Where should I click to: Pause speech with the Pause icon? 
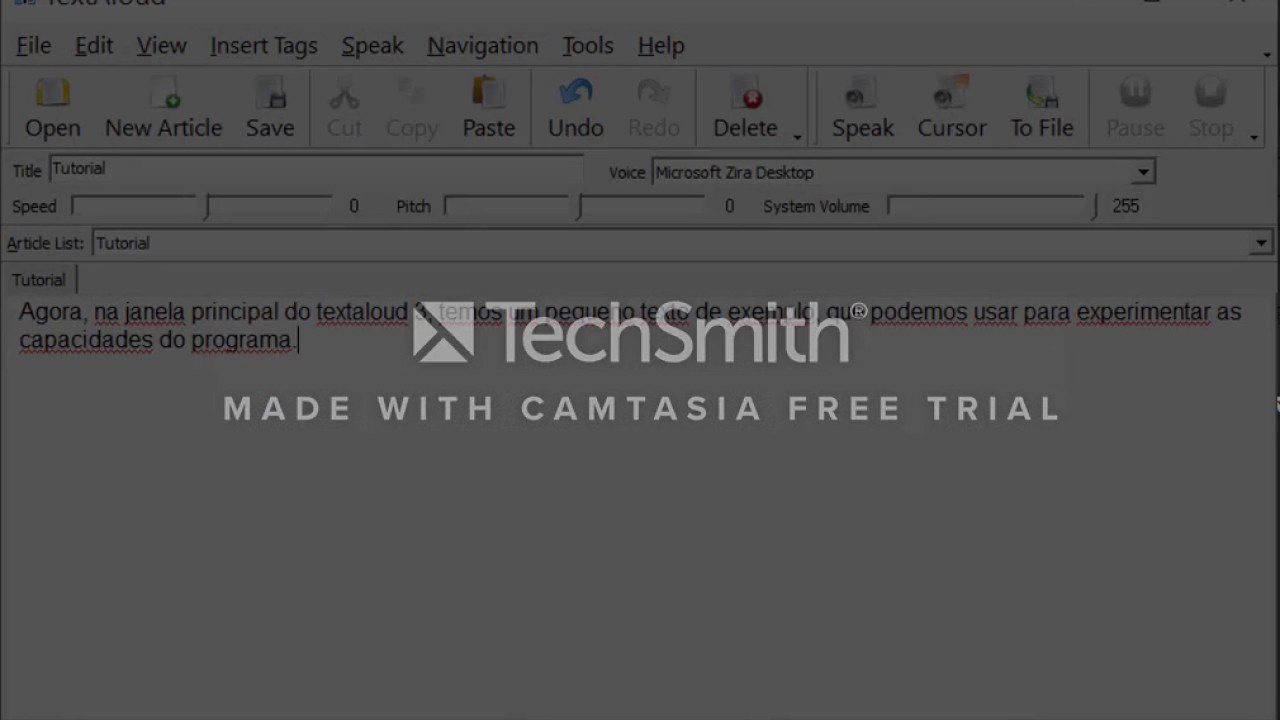pyautogui.click(x=1134, y=108)
